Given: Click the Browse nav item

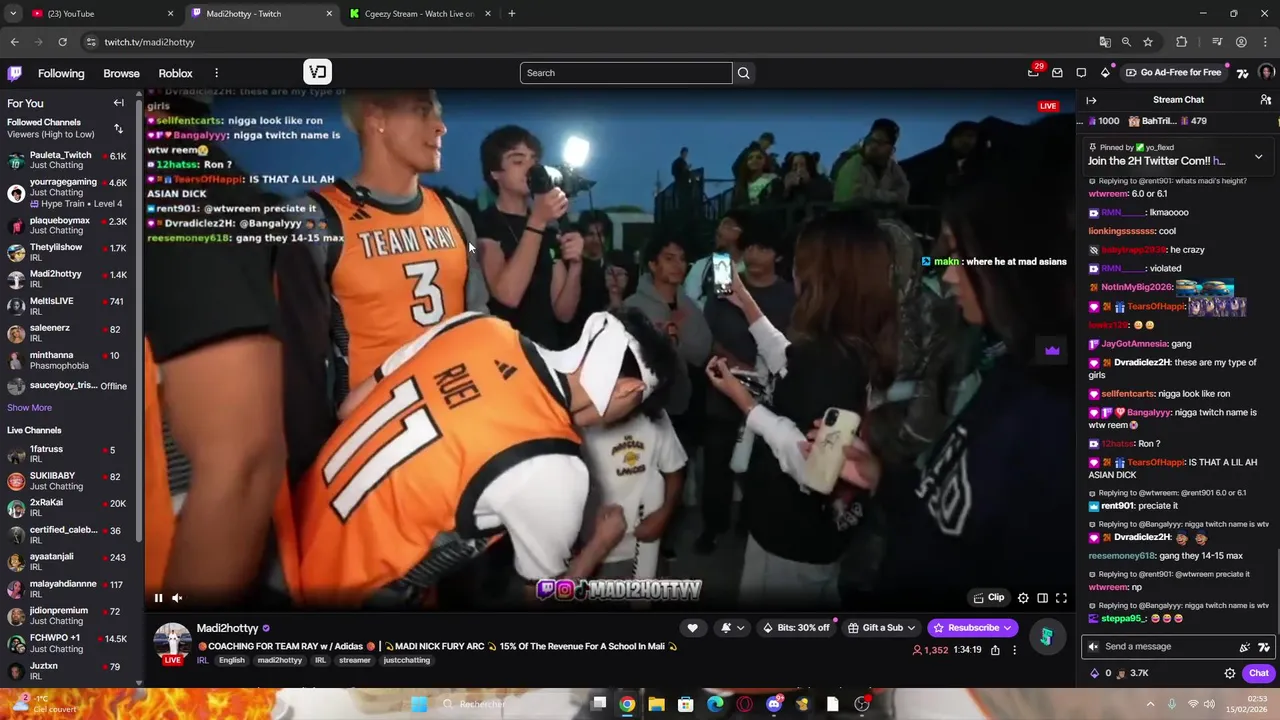Looking at the screenshot, I should pos(121,73).
